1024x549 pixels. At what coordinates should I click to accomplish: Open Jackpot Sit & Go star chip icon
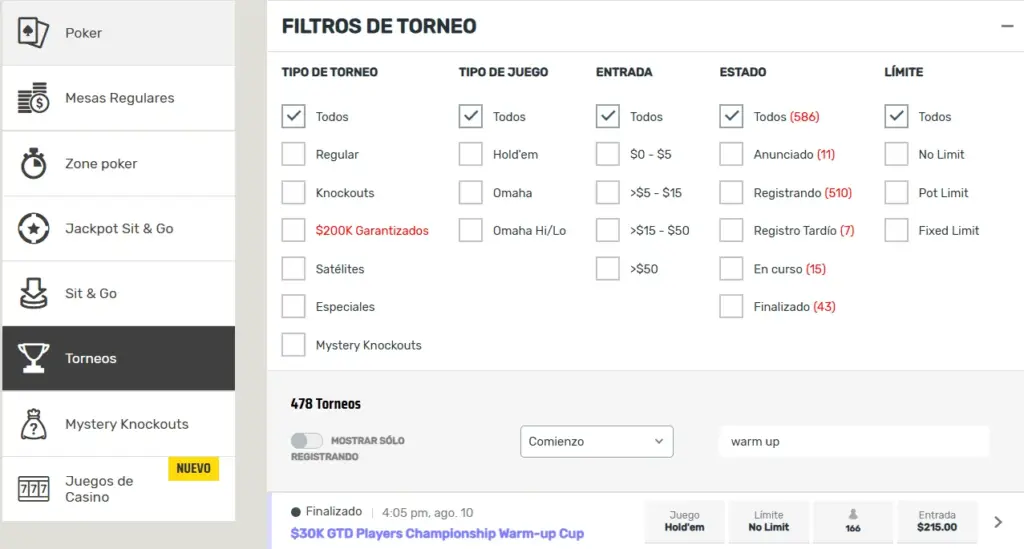point(33,228)
